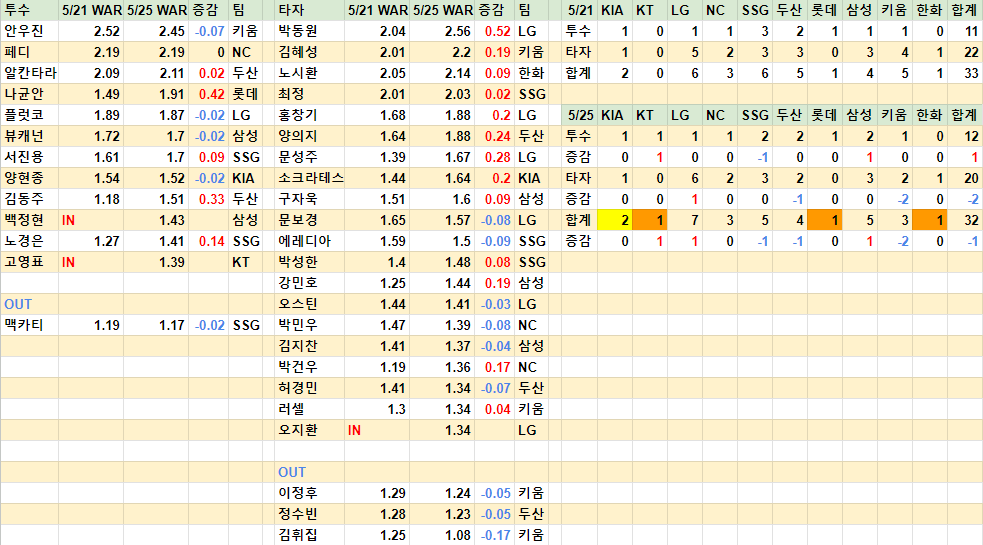Image resolution: width=983 pixels, height=545 pixels.
Task: Select batter cell 이정후
Action: [x=310, y=494]
